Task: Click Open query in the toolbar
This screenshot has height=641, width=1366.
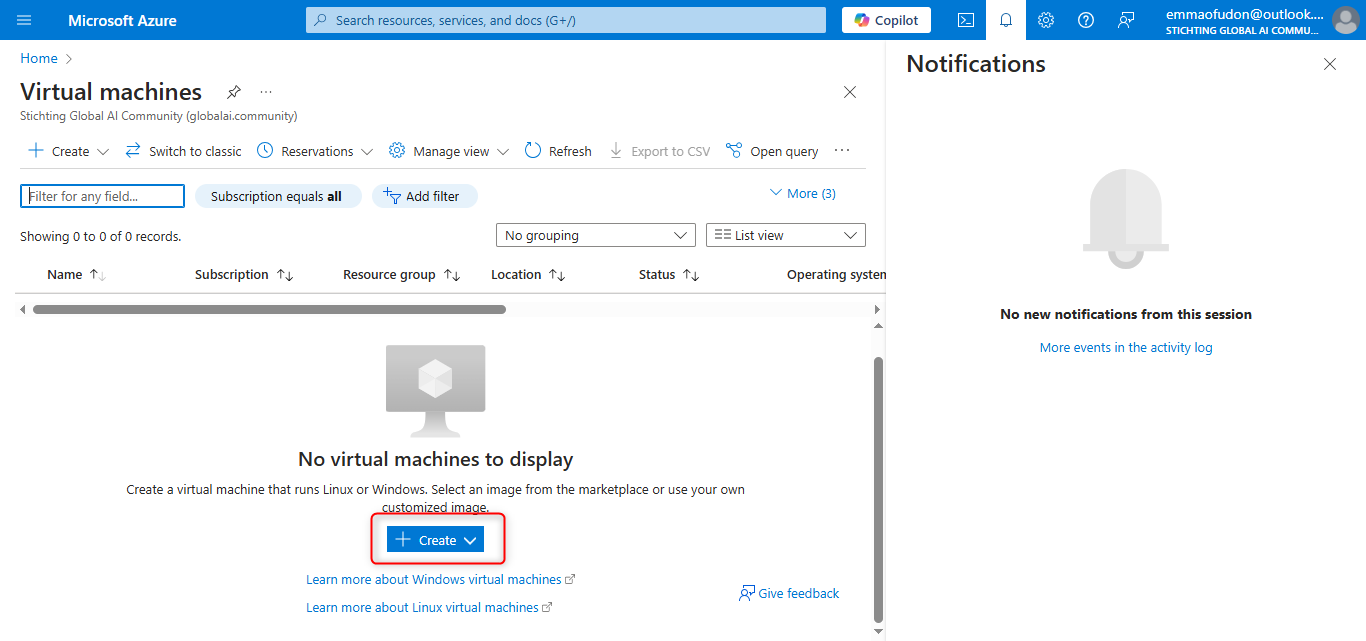Action: 772,151
